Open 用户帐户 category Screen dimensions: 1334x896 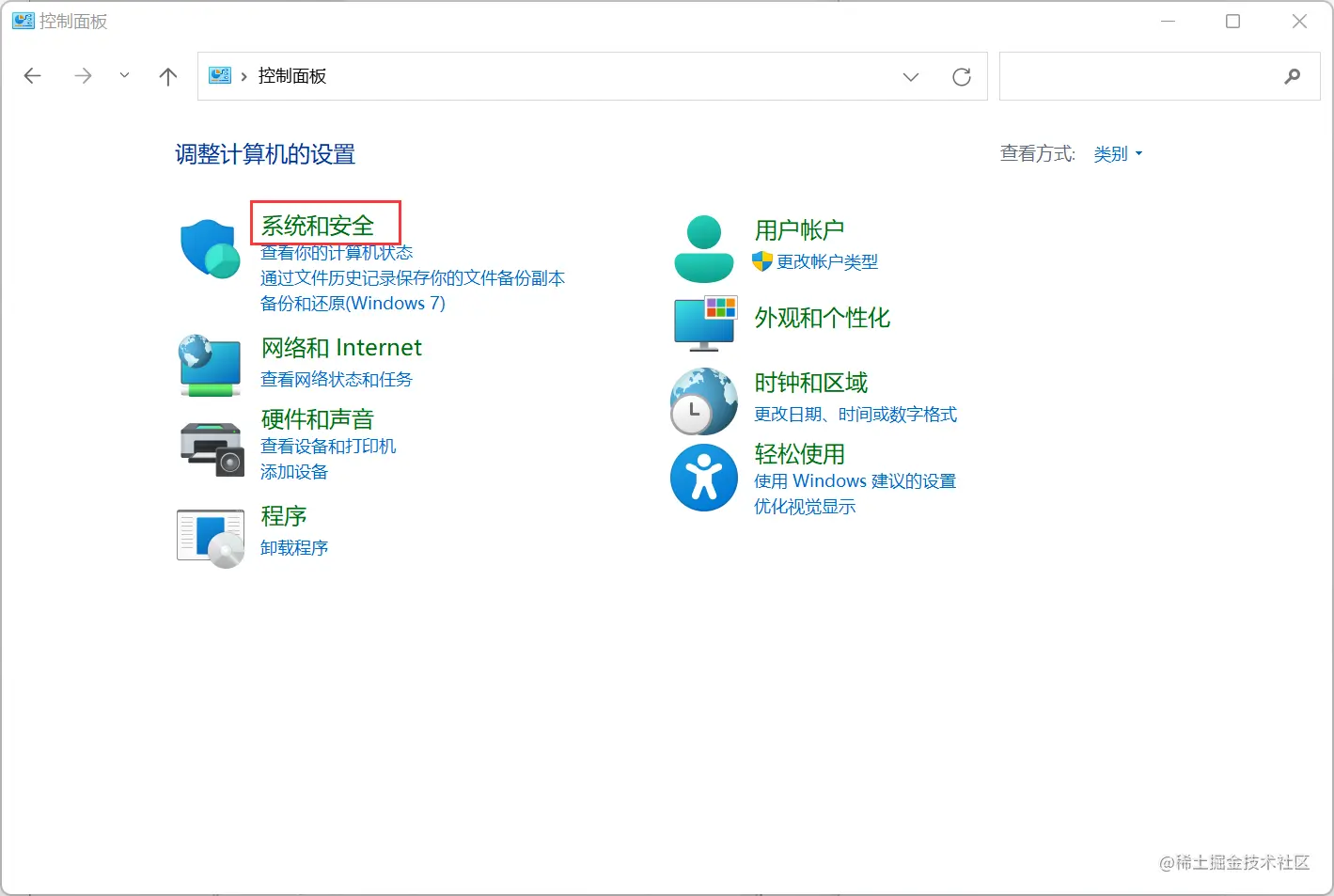tap(799, 230)
